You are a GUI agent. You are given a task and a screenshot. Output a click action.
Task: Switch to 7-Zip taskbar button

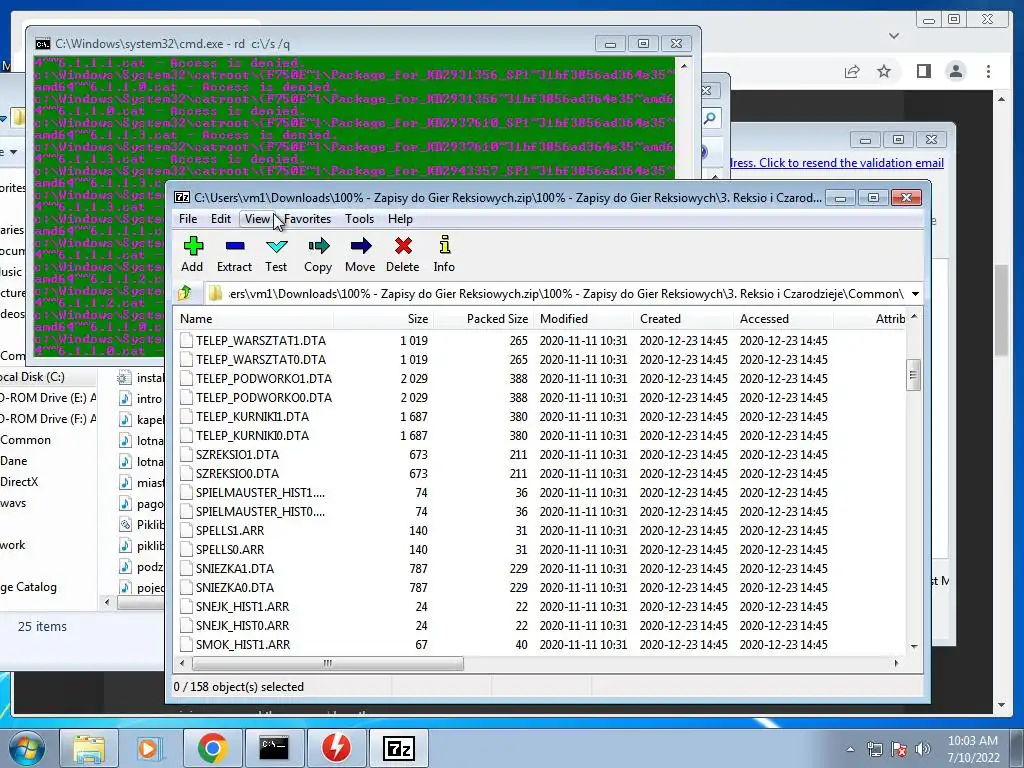click(x=398, y=748)
